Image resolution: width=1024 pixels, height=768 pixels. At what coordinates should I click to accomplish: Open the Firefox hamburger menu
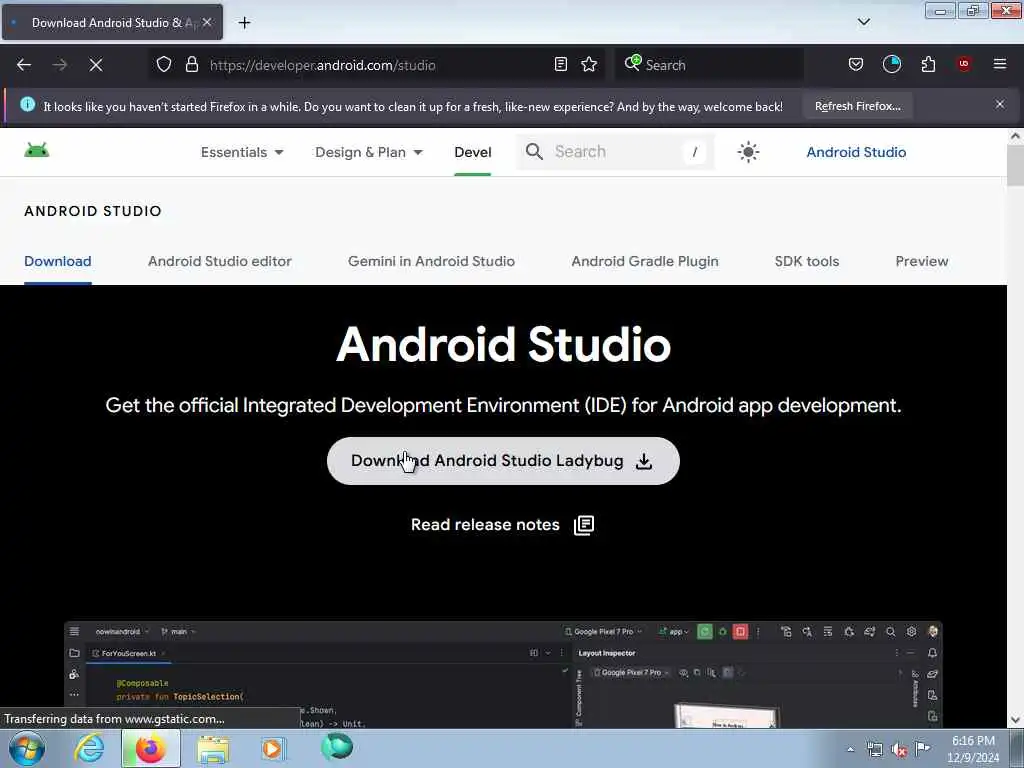[x=1000, y=64]
